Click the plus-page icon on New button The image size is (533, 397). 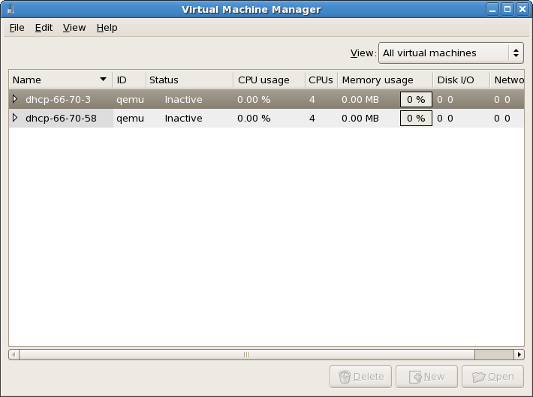[x=415, y=377]
